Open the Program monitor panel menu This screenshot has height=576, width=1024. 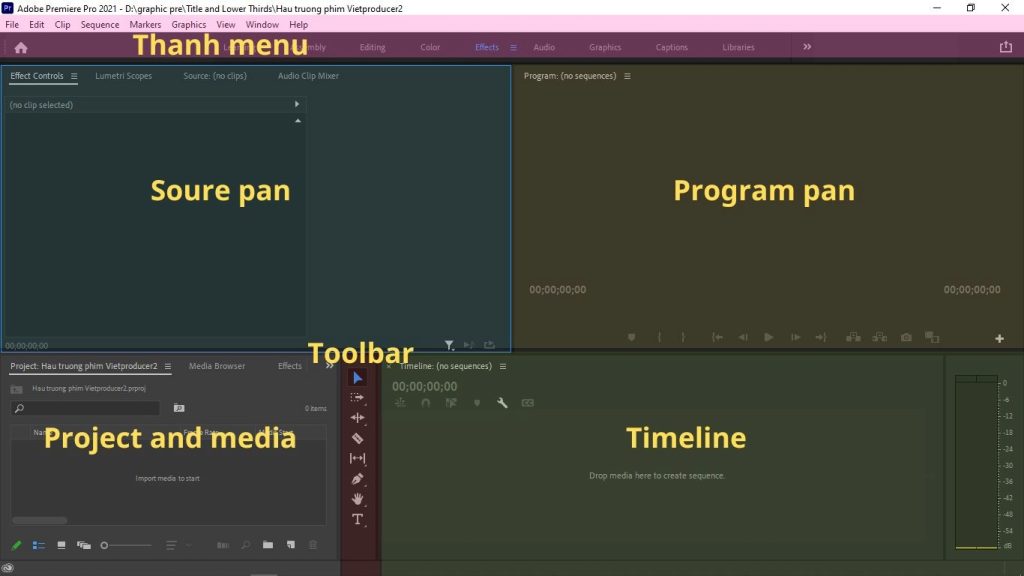click(626, 76)
